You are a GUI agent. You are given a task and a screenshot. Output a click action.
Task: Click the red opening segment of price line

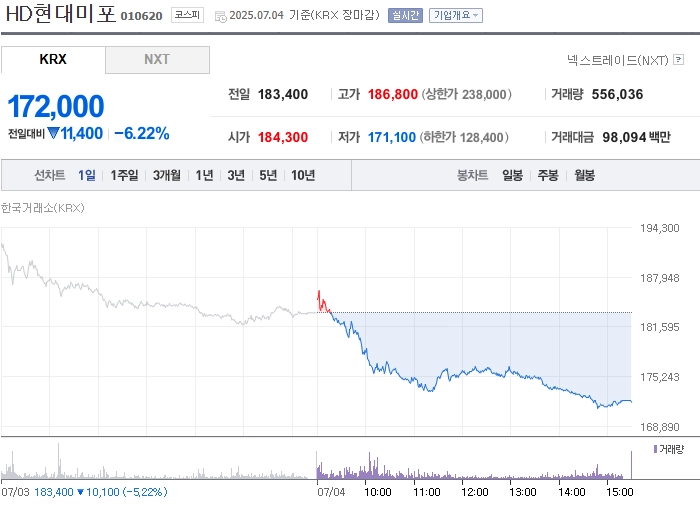(323, 302)
